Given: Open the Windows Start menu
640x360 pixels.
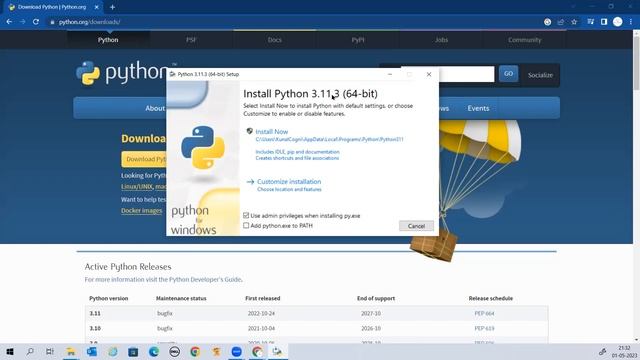Looking at the screenshot, I should (x=10, y=351).
